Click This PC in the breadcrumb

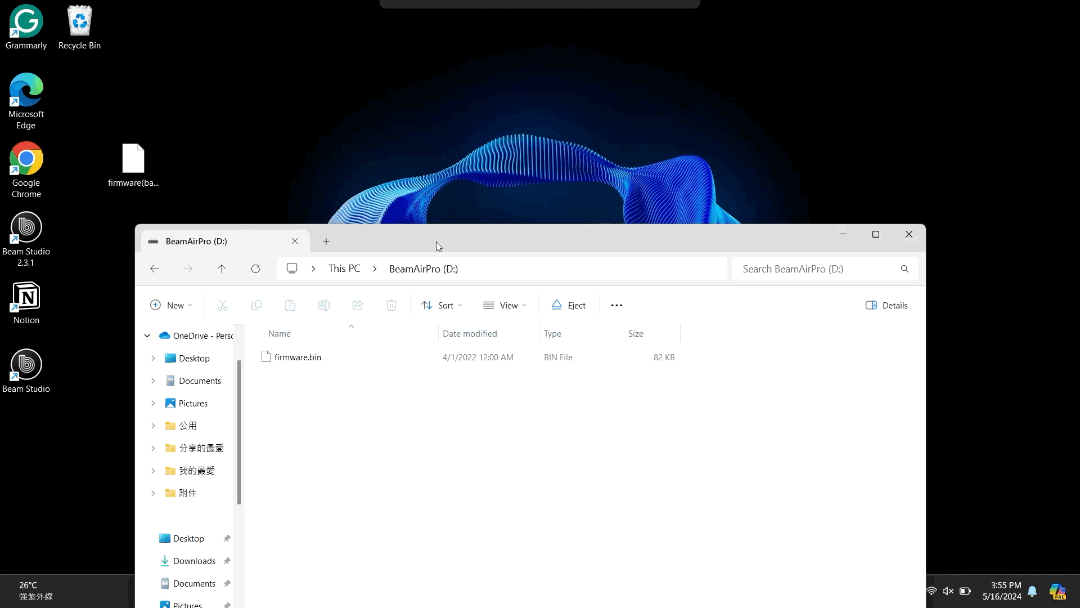pyautogui.click(x=344, y=269)
